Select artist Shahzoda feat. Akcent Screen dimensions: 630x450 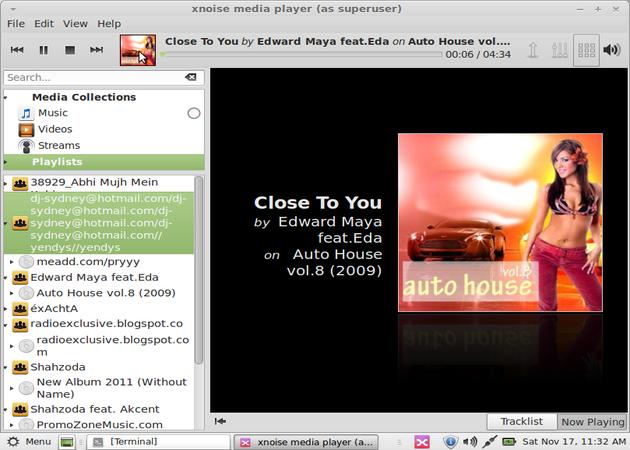point(95,409)
